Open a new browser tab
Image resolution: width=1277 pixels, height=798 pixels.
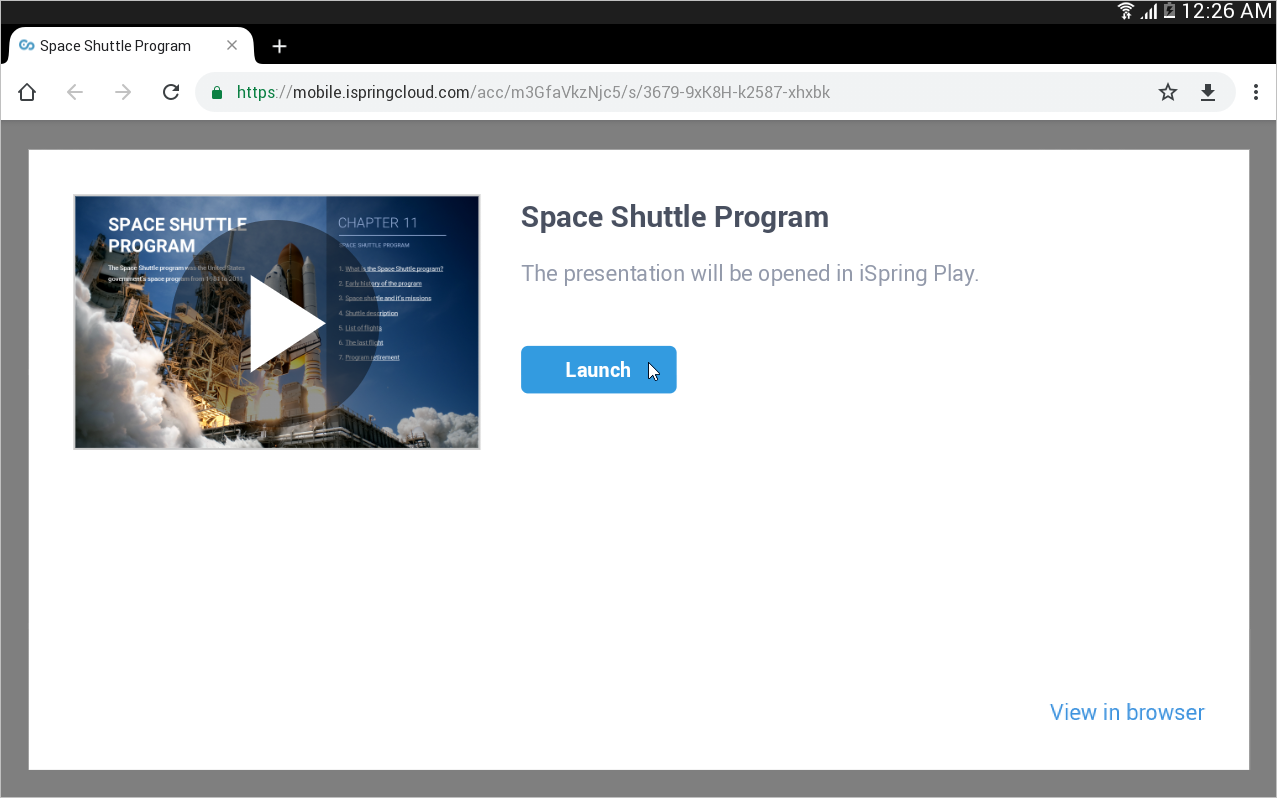(280, 46)
